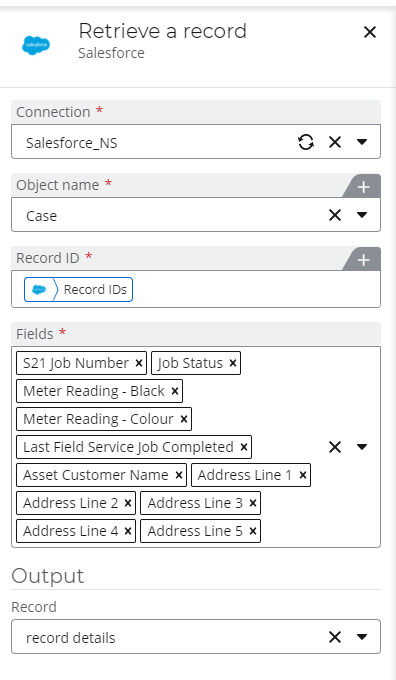Viewport: 396px width, 680px height.
Task: Remove S21 Job Number field tag
Action: tap(139, 363)
